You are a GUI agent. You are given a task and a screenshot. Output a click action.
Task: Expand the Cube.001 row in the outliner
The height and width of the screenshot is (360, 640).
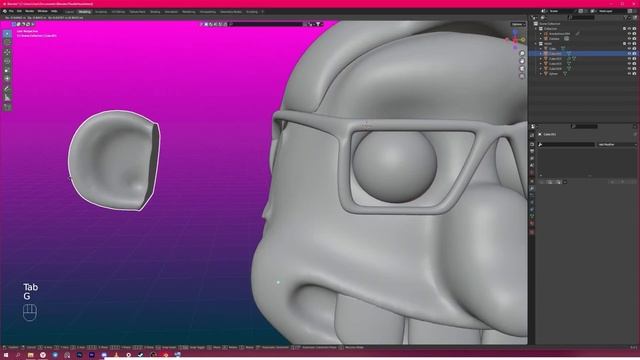(x=541, y=53)
